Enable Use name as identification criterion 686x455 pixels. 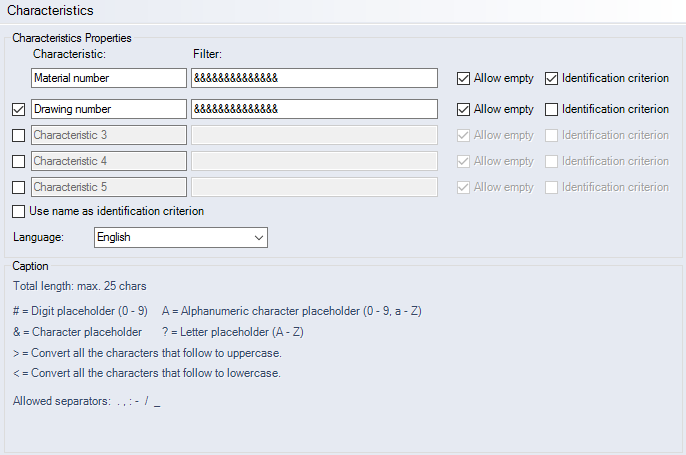pyautogui.click(x=19, y=211)
